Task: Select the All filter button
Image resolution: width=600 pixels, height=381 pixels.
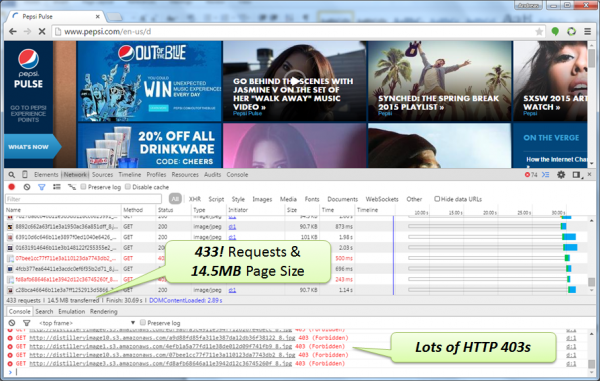Action: tap(175, 199)
